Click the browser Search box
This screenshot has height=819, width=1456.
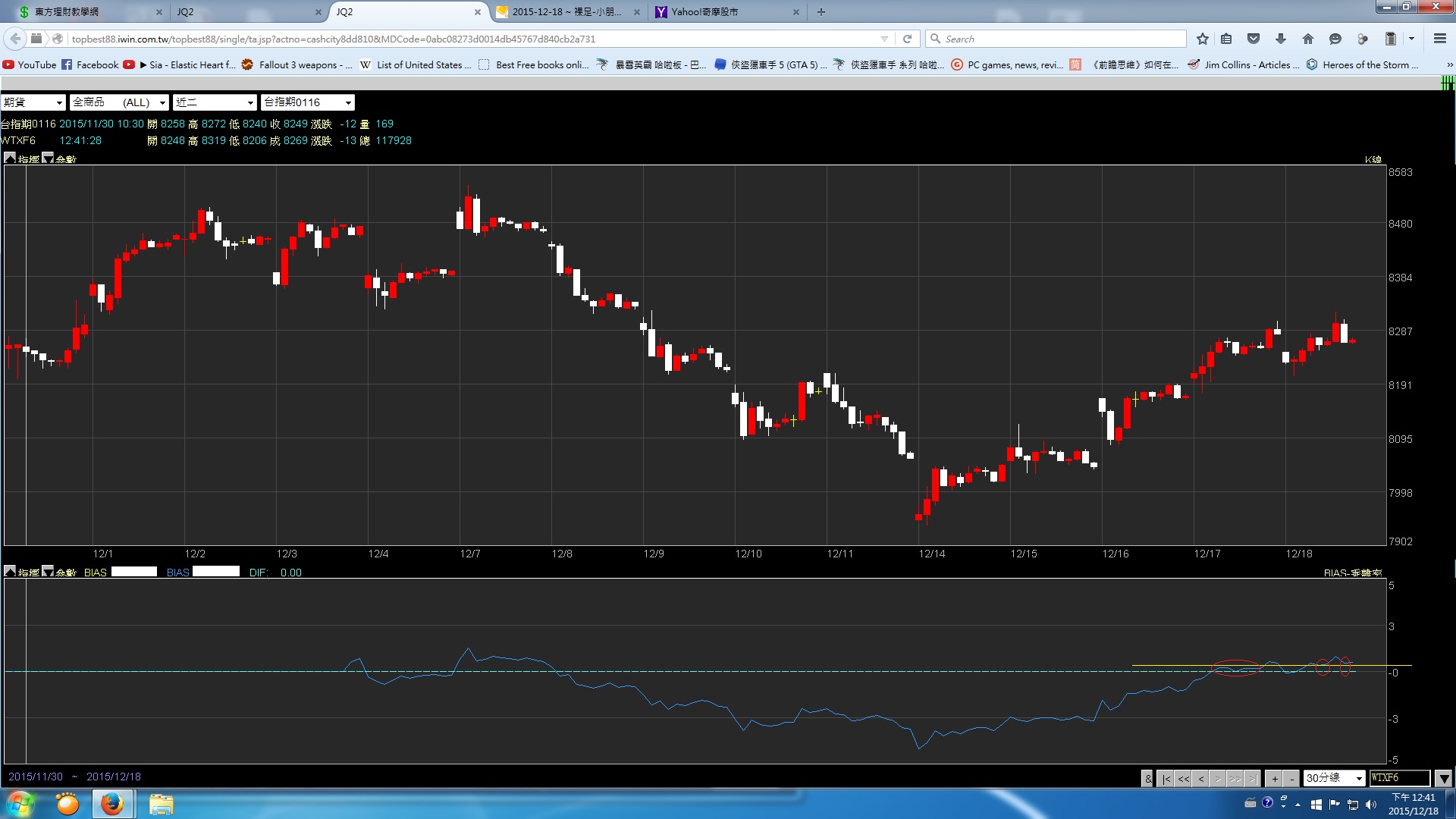coord(1056,39)
